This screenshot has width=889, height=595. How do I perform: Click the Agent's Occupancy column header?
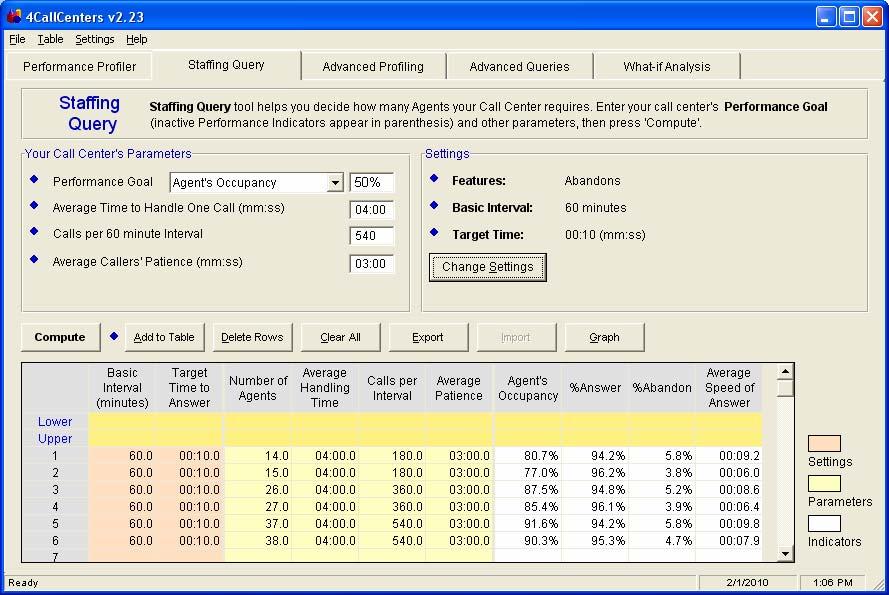528,388
